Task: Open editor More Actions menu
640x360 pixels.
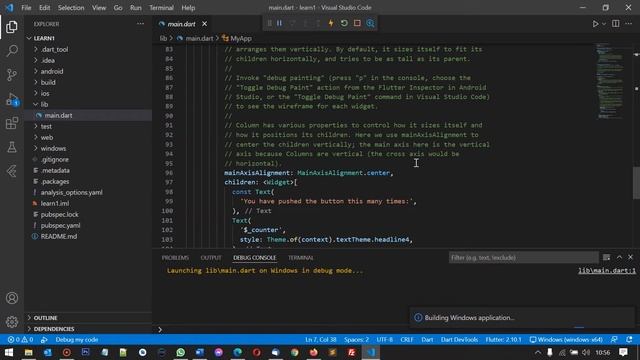Action: (629, 24)
